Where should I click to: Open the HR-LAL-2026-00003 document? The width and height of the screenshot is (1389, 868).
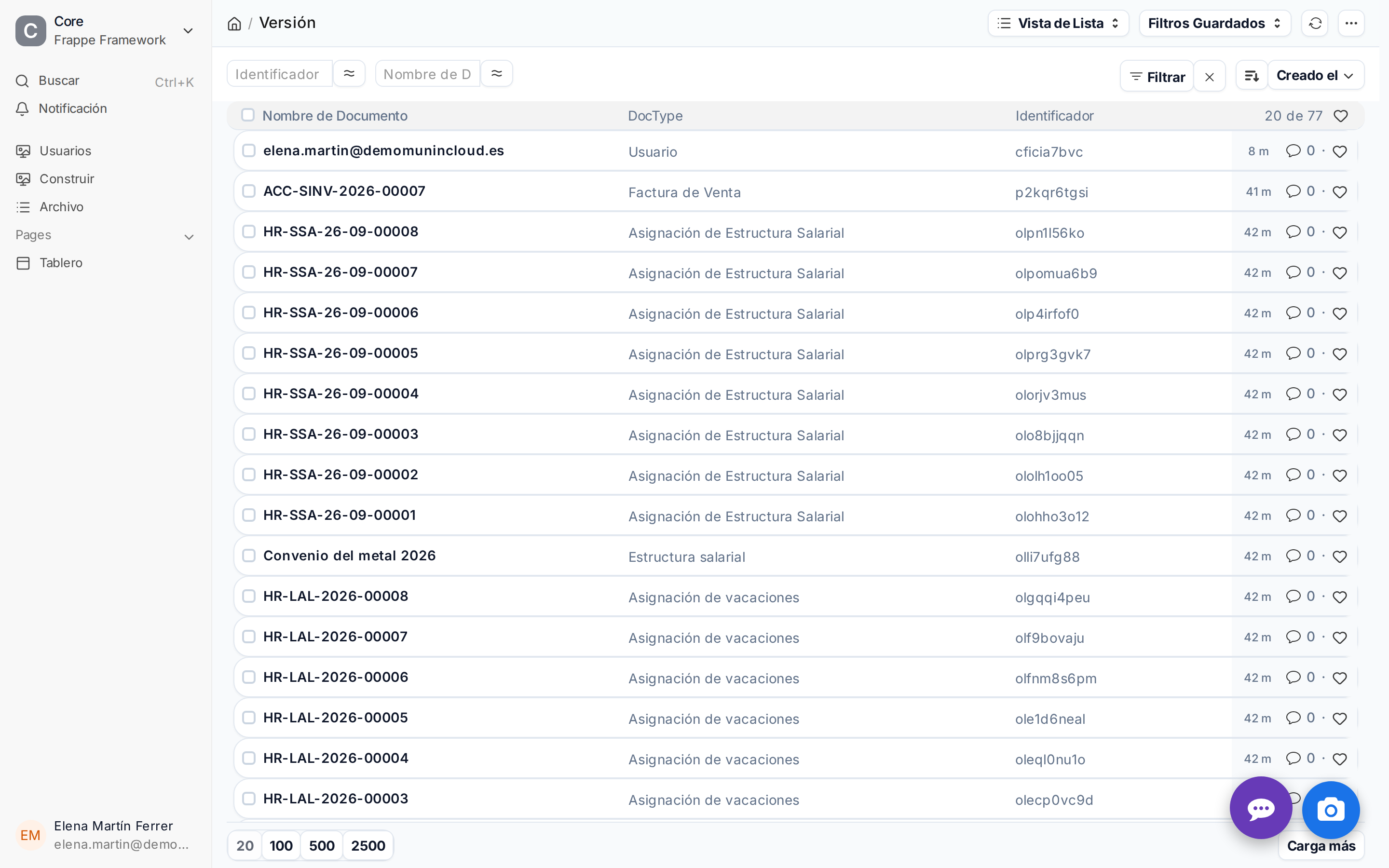pos(336,799)
